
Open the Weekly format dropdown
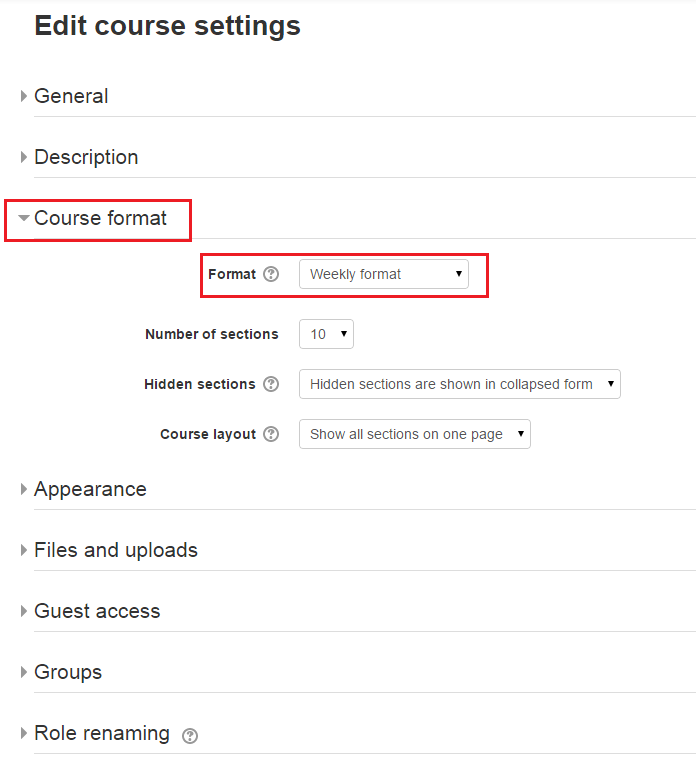coord(383,274)
